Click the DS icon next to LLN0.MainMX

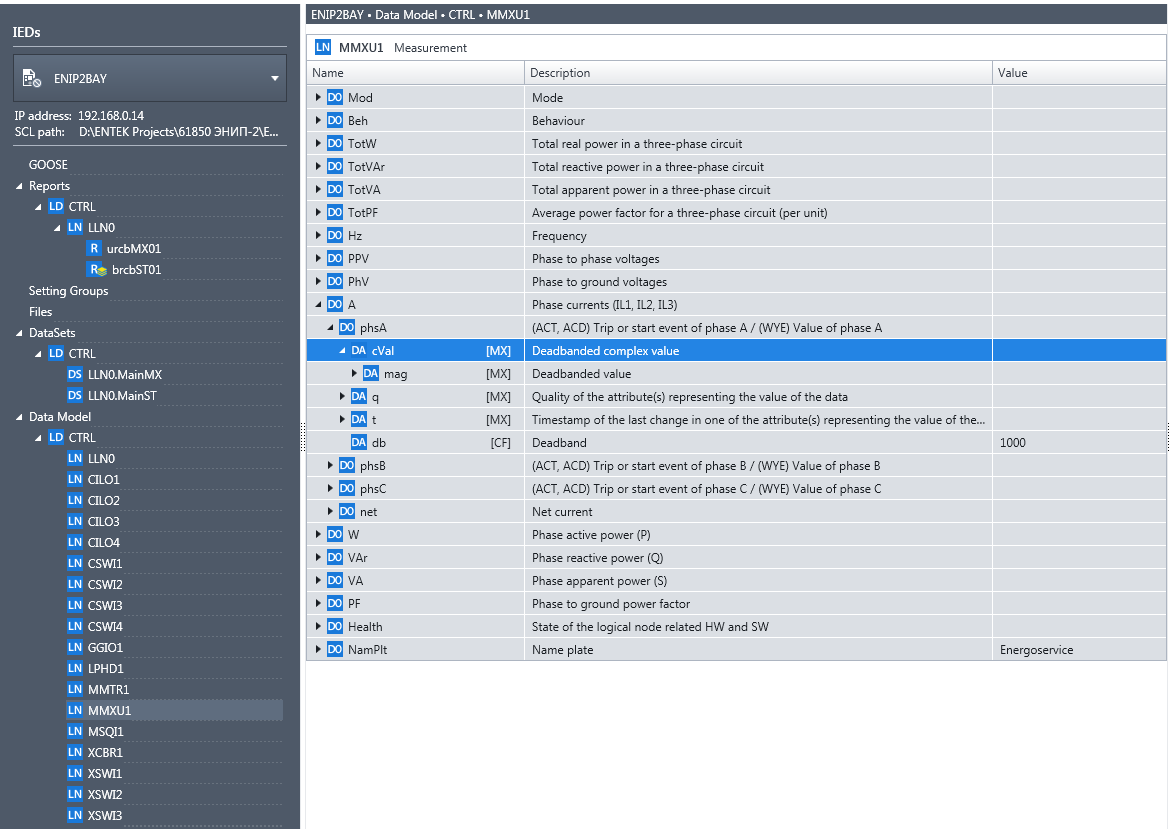pos(75,375)
